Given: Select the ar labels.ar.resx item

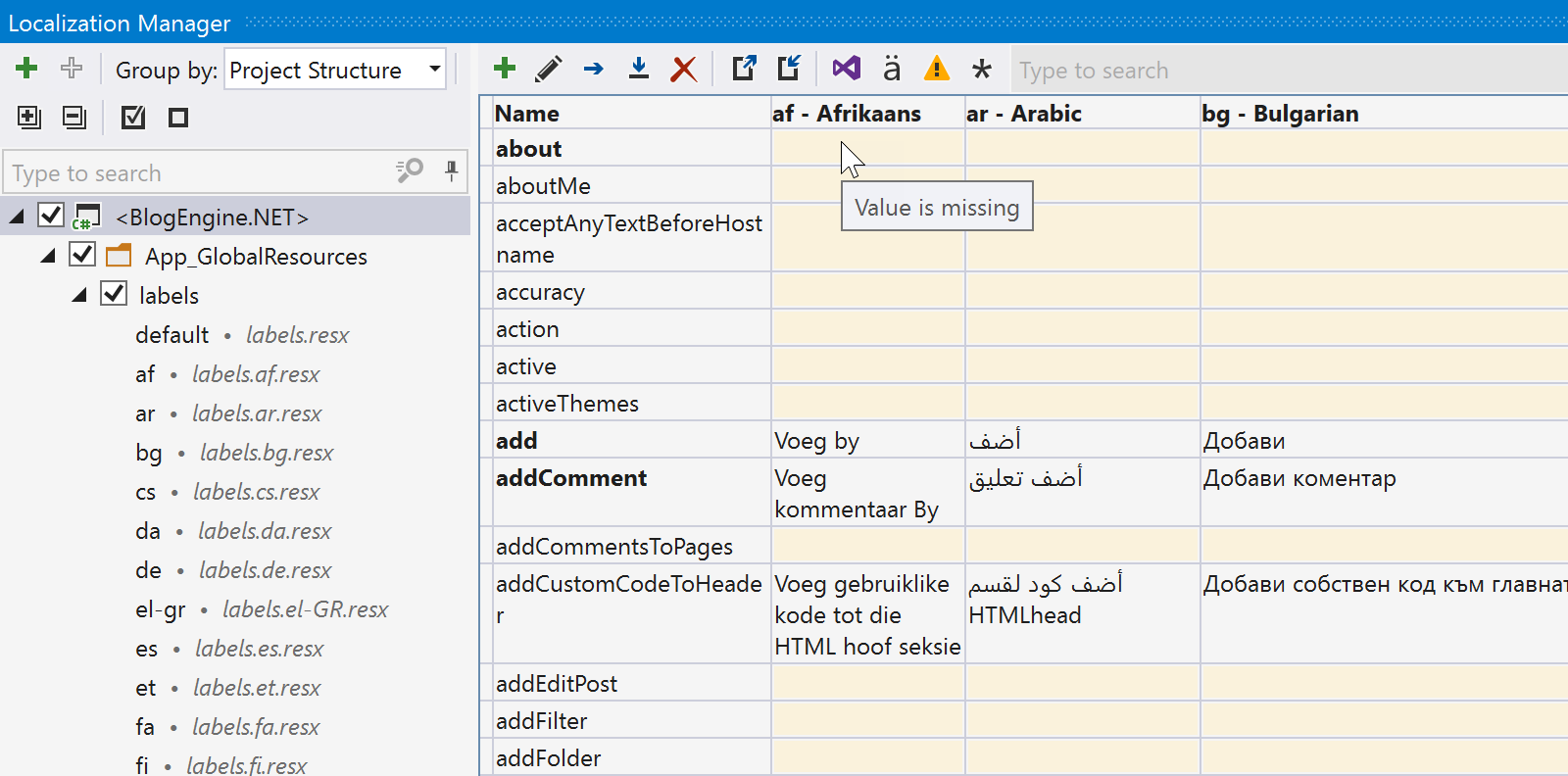Looking at the screenshot, I should tap(228, 413).
